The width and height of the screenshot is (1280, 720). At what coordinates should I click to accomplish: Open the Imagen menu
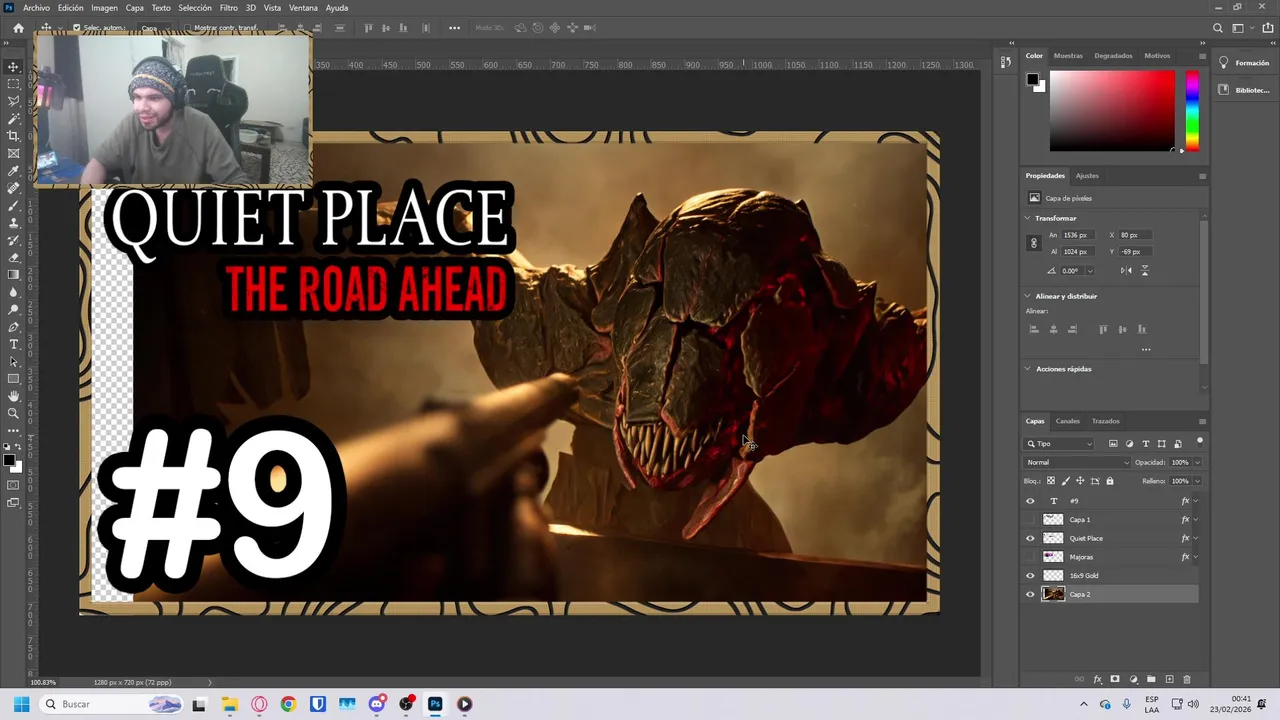point(104,8)
